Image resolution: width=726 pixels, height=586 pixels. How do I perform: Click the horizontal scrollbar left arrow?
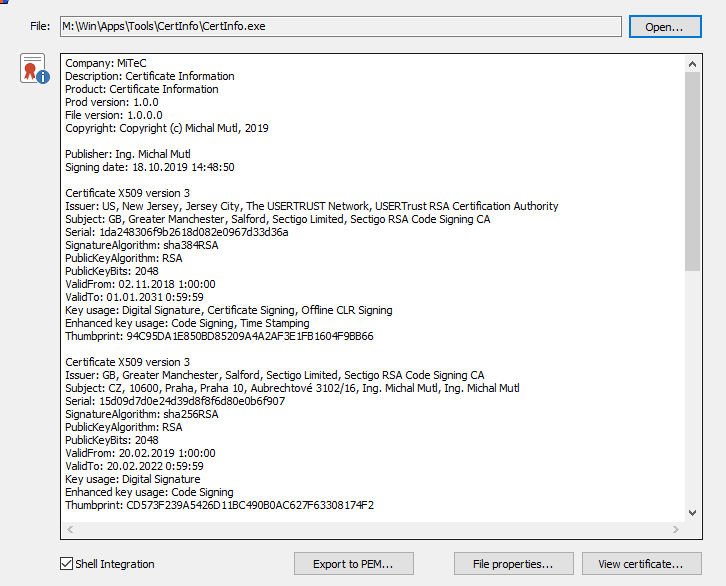70,529
